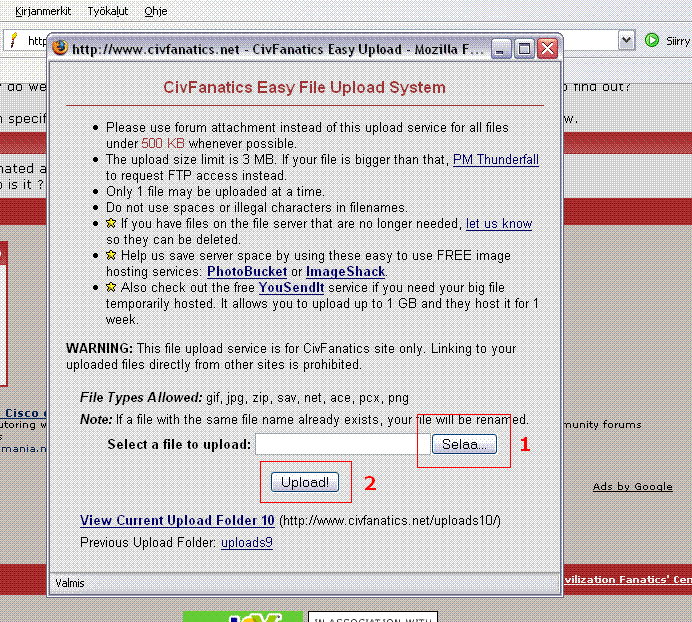
Task: Open the YouSendIt link
Action: coord(291,288)
